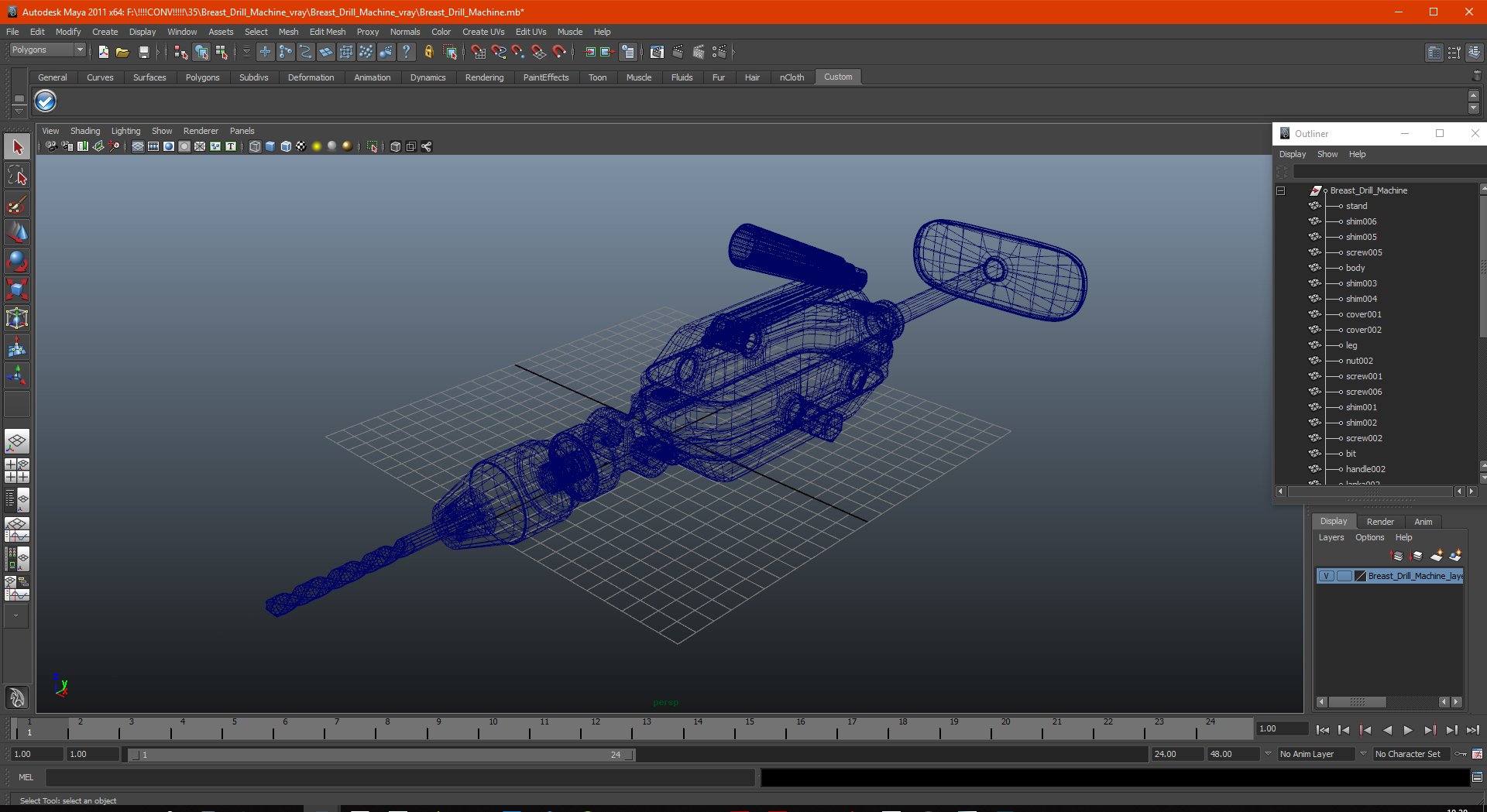The height and width of the screenshot is (812, 1487).
Task: Collapse the Breast_Drill_Machine group in Outliner
Action: tap(1281, 190)
